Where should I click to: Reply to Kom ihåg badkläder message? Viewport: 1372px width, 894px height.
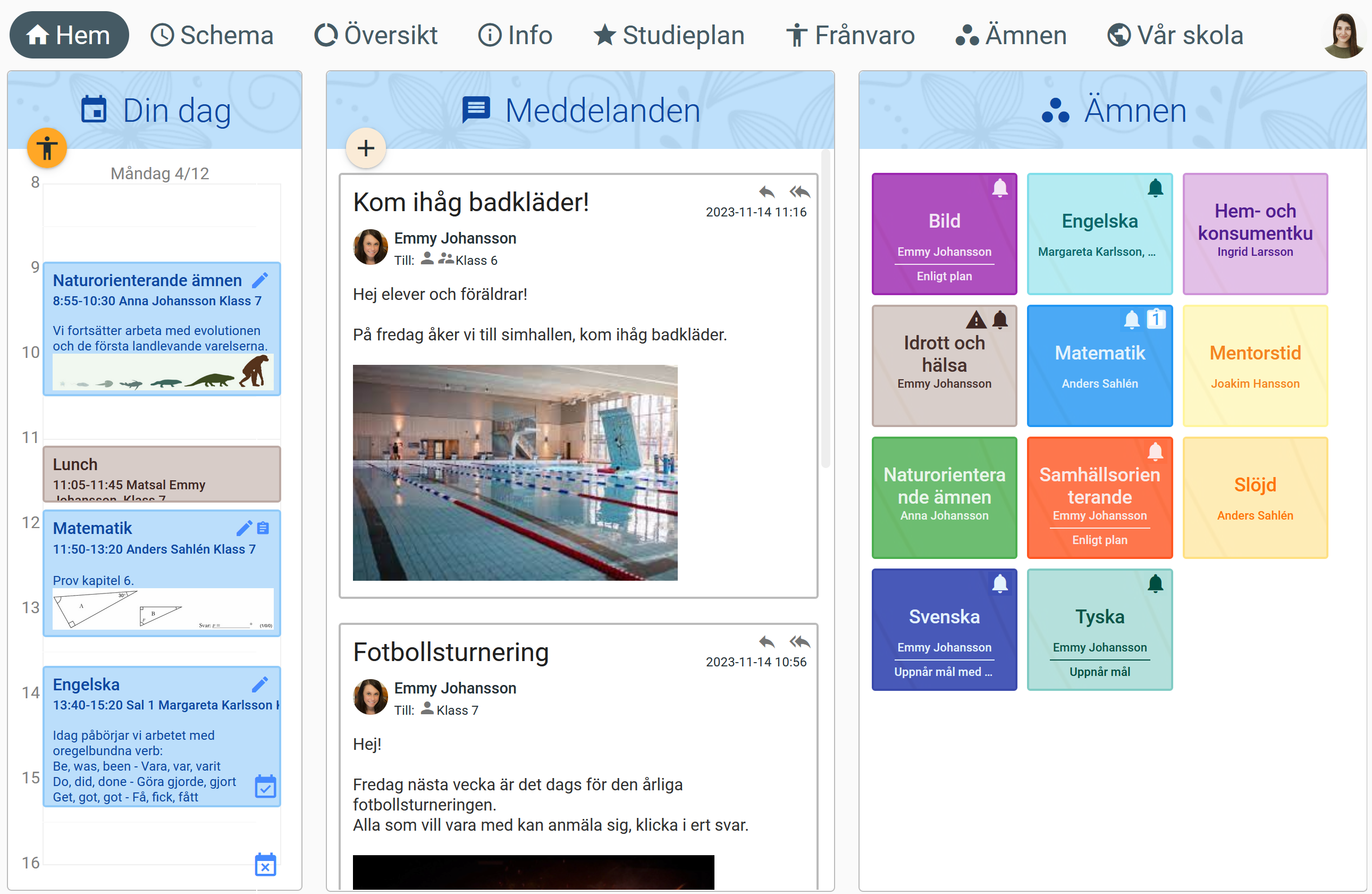pos(767,191)
